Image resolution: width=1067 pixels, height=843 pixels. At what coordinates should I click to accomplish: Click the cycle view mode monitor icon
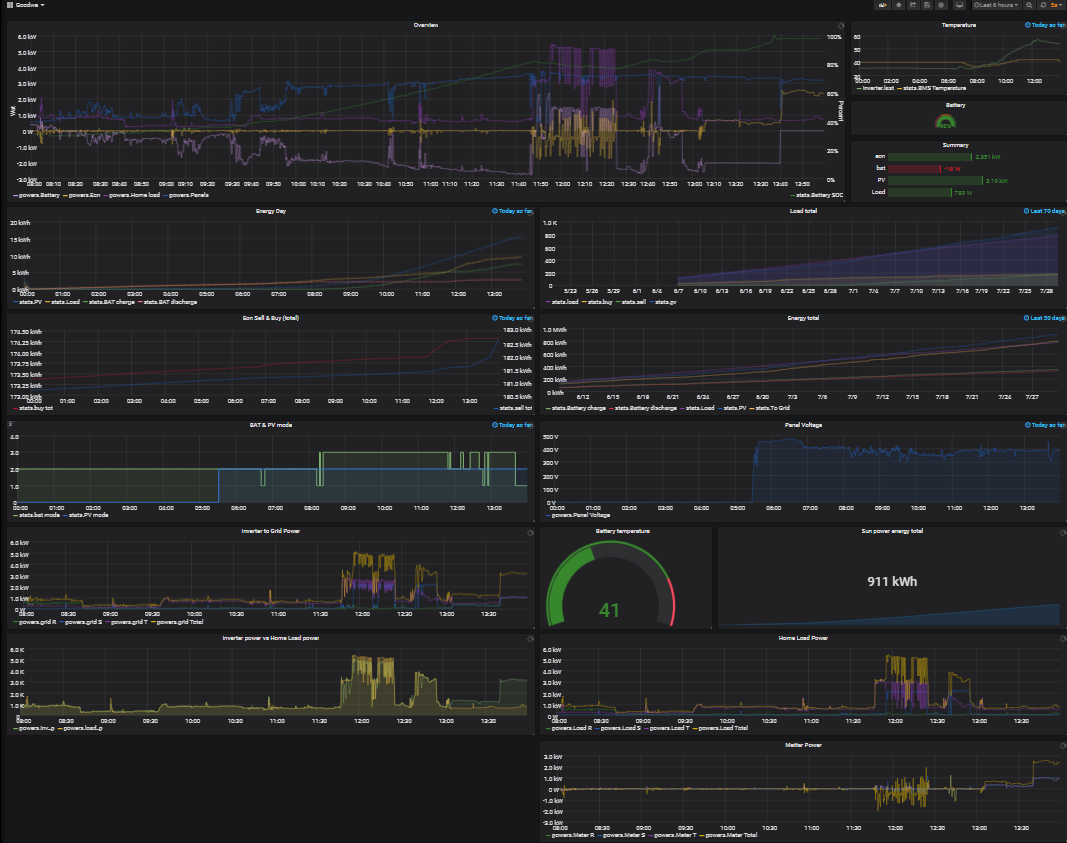pos(959,5)
